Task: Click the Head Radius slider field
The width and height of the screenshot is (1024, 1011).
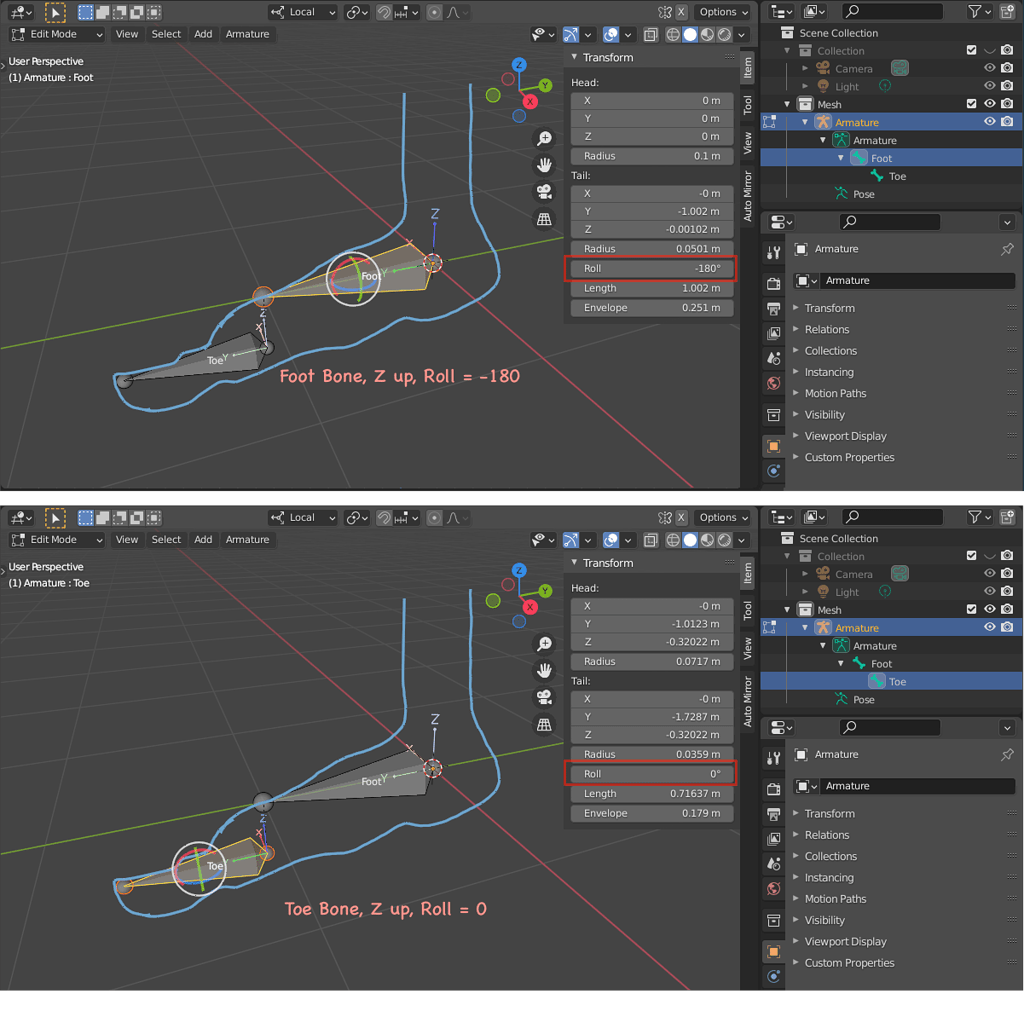Action: [651, 156]
